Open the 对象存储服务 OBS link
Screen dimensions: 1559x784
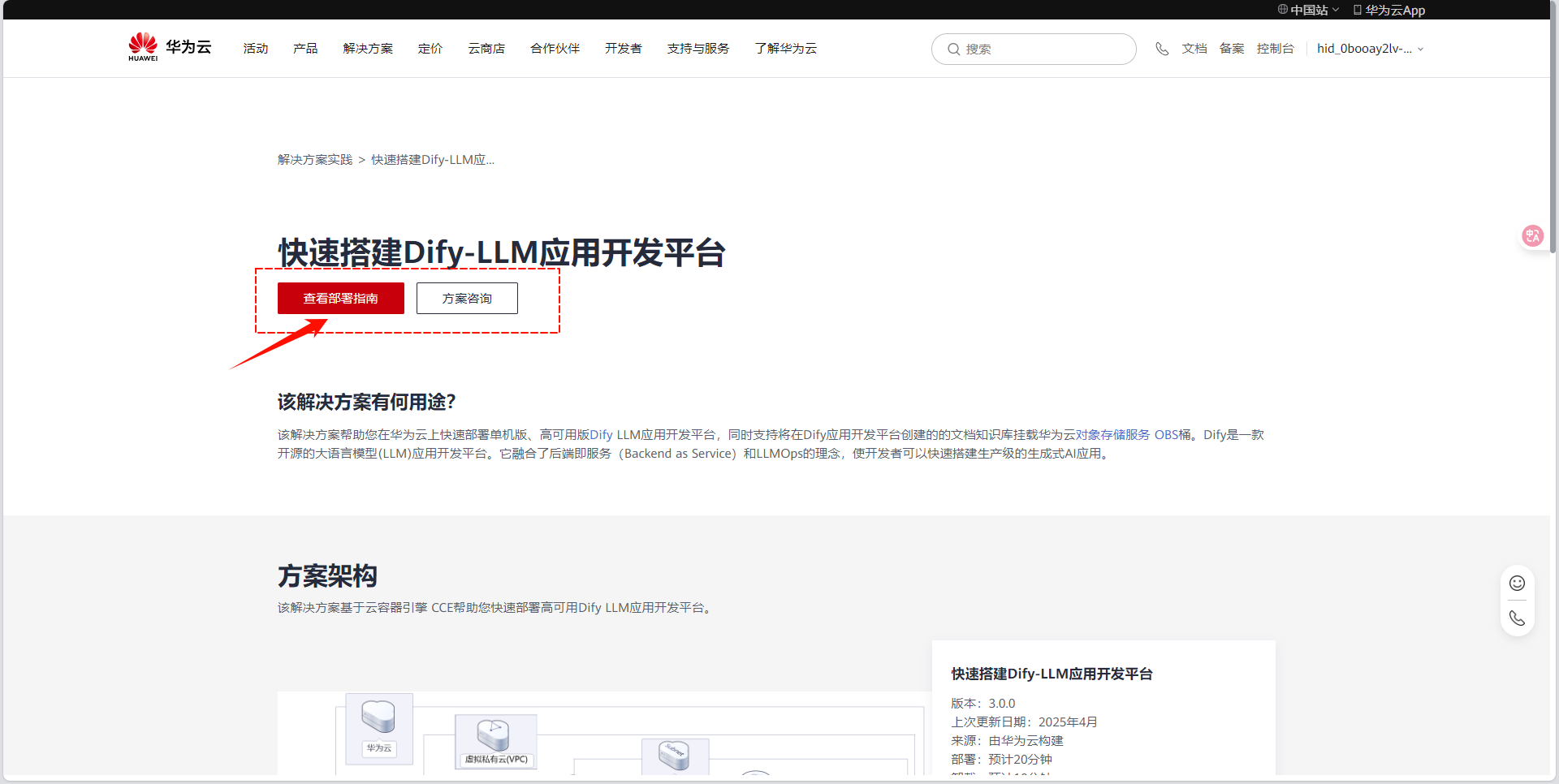tap(1127, 435)
